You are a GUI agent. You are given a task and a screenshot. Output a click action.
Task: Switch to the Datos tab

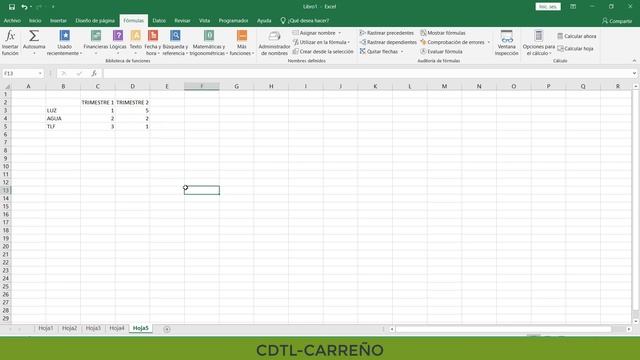[x=159, y=20]
